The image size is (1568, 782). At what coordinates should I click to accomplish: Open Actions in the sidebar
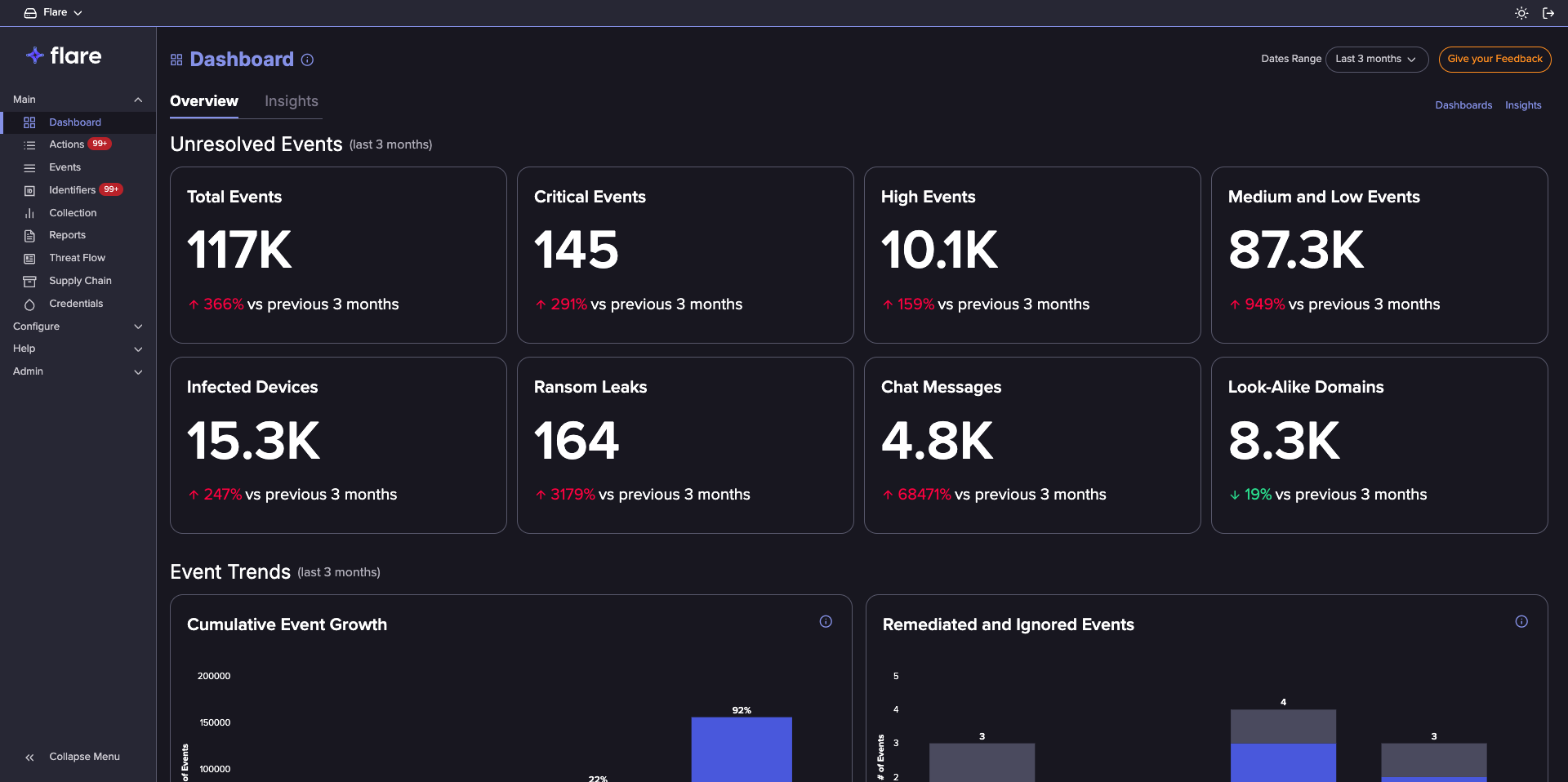pyautogui.click(x=66, y=144)
